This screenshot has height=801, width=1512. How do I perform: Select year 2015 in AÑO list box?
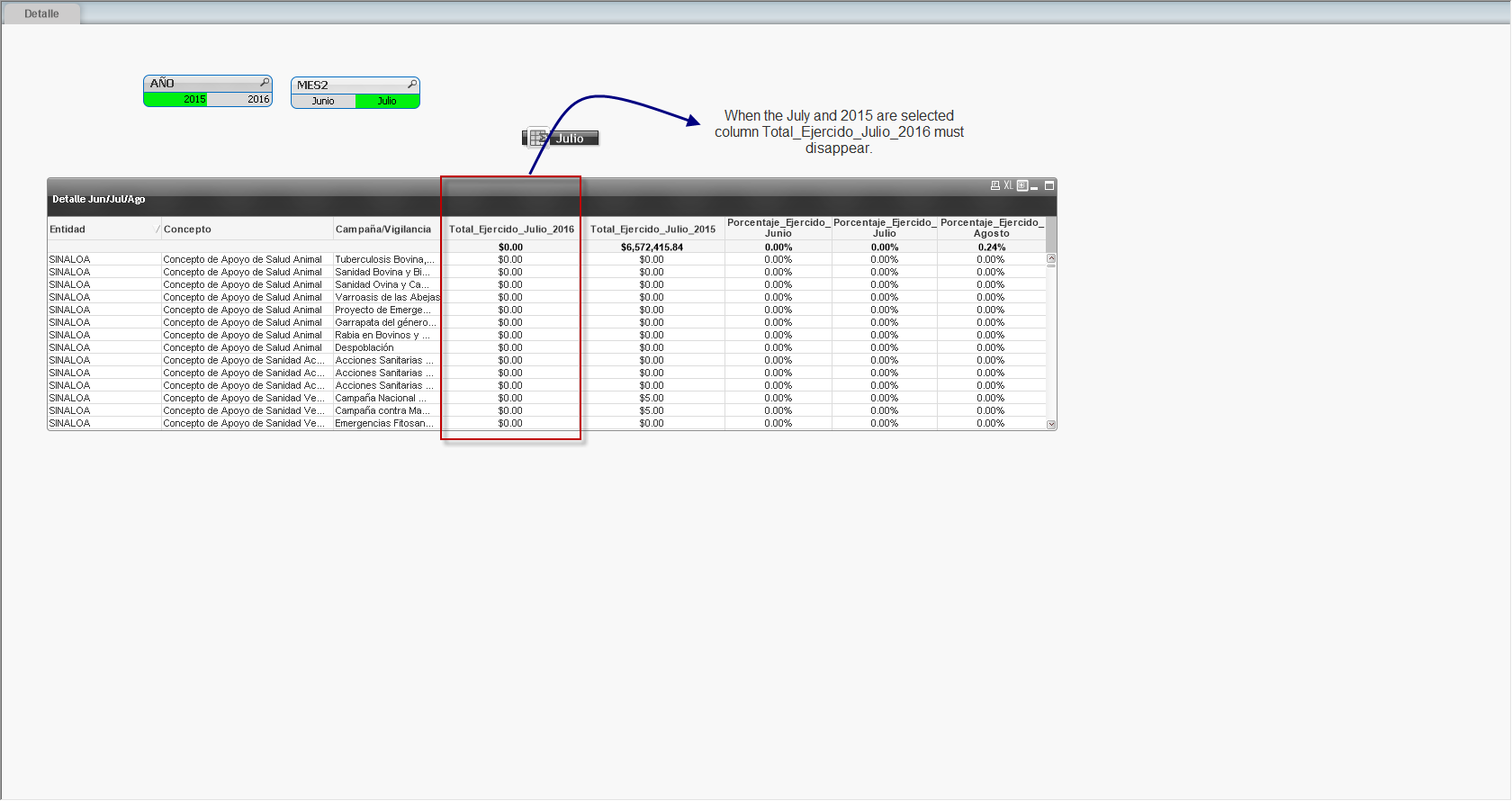coord(175,99)
